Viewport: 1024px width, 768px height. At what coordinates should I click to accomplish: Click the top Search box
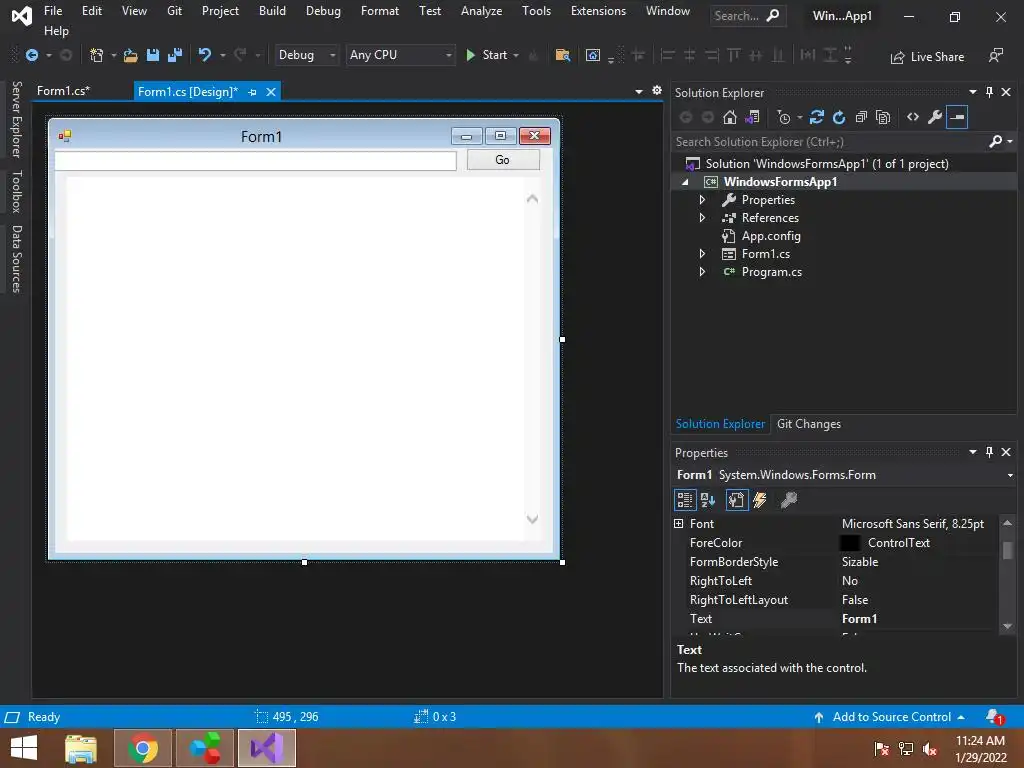[747, 16]
